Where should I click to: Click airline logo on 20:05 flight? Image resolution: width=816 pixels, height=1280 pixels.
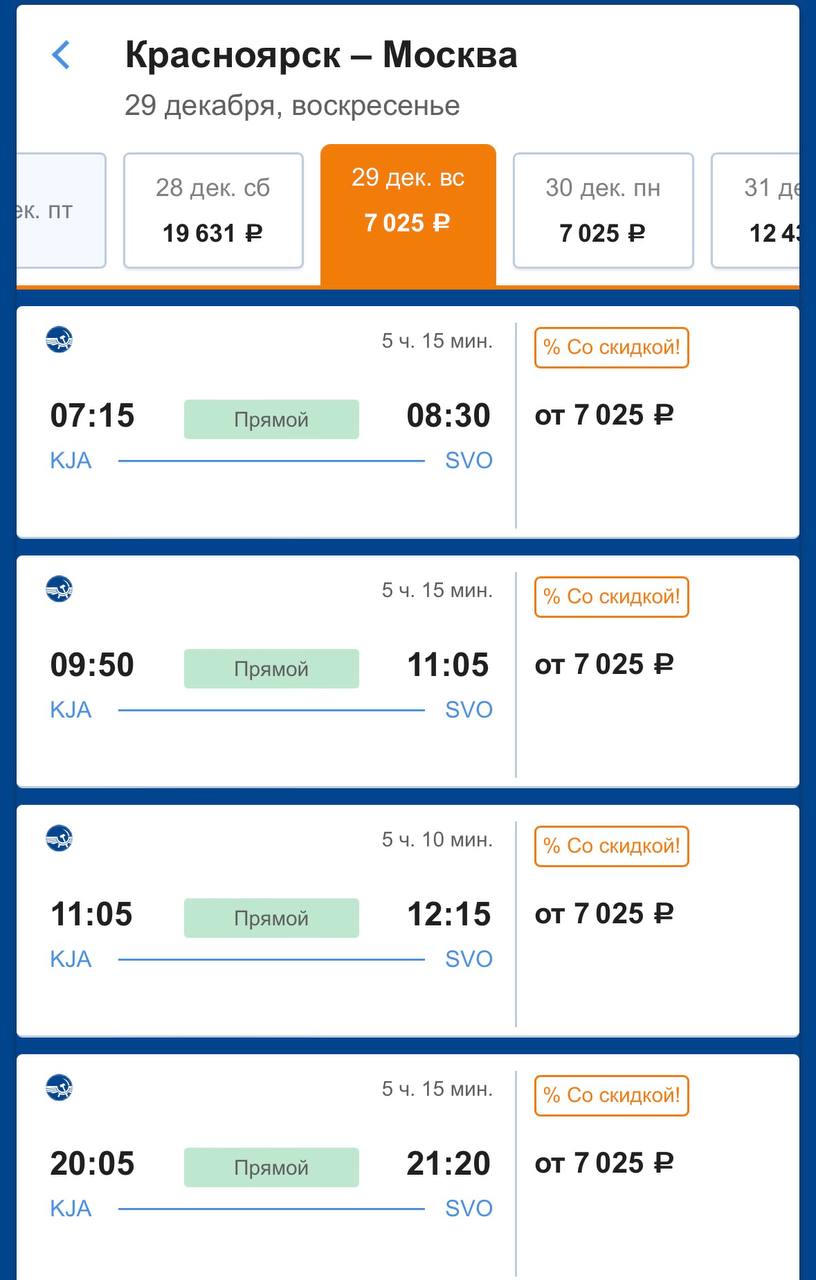(x=59, y=1087)
